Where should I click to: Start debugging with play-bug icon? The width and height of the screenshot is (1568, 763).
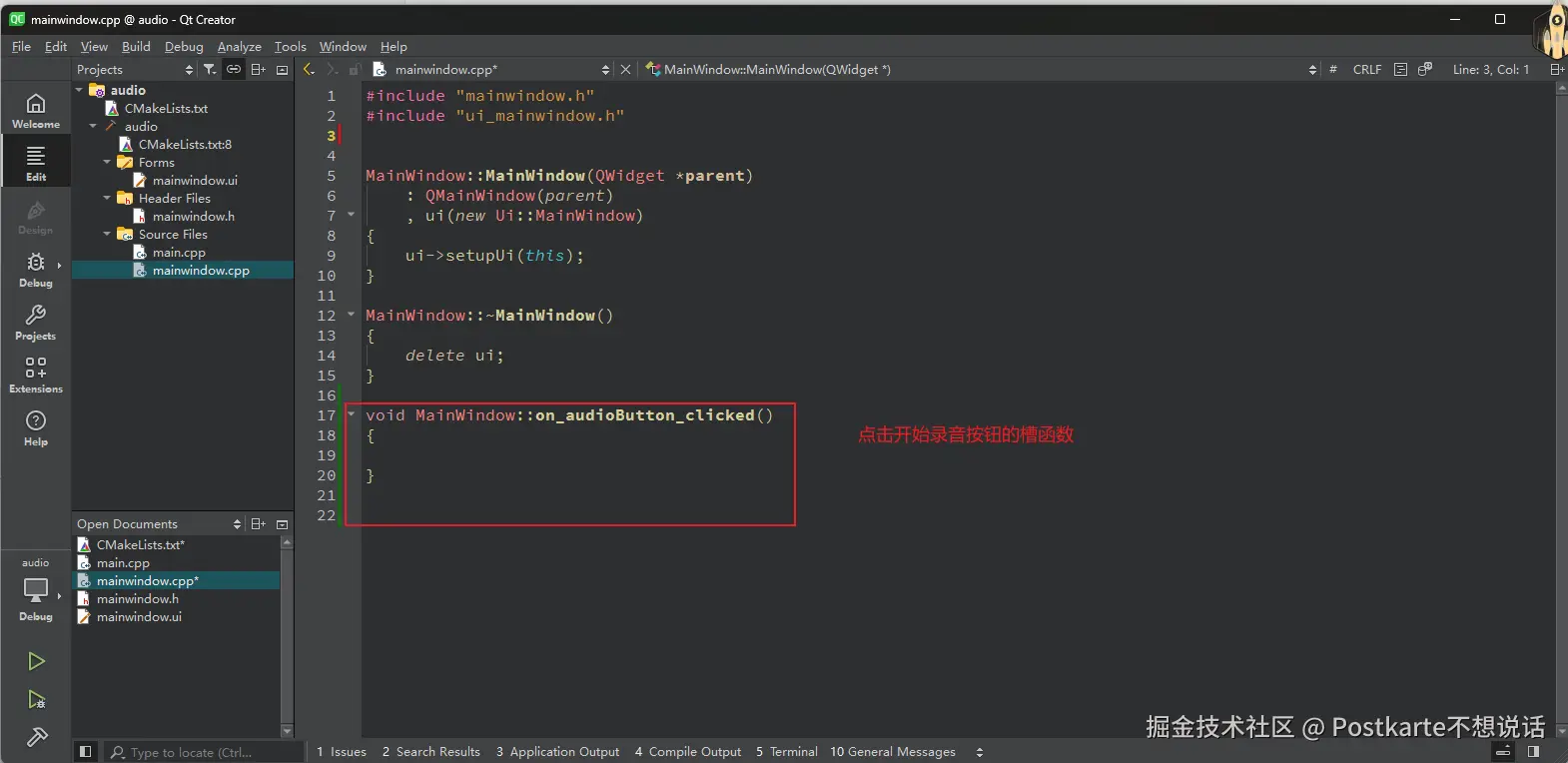(36, 699)
